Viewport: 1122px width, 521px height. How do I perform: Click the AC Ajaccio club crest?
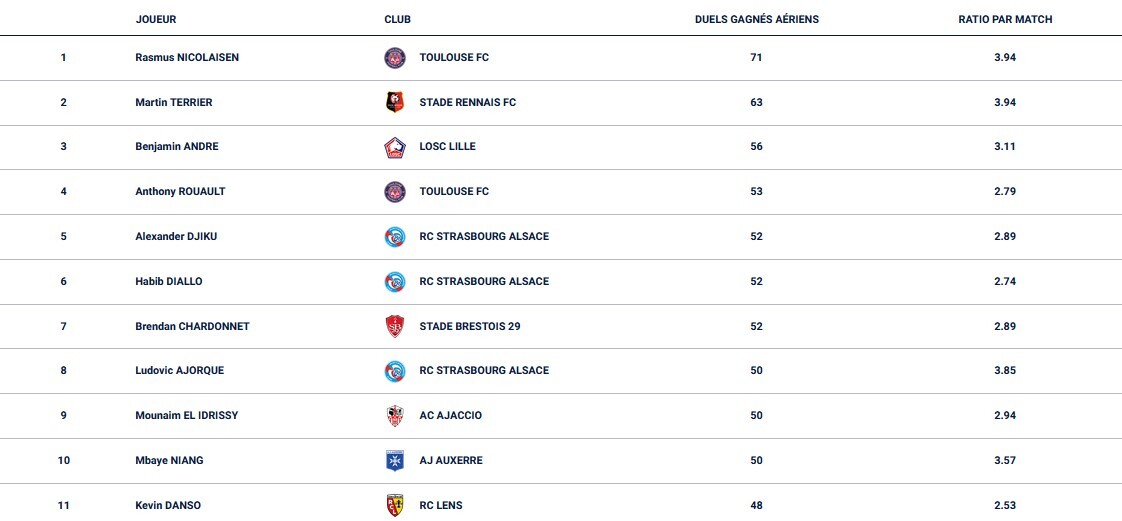[x=395, y=416]
